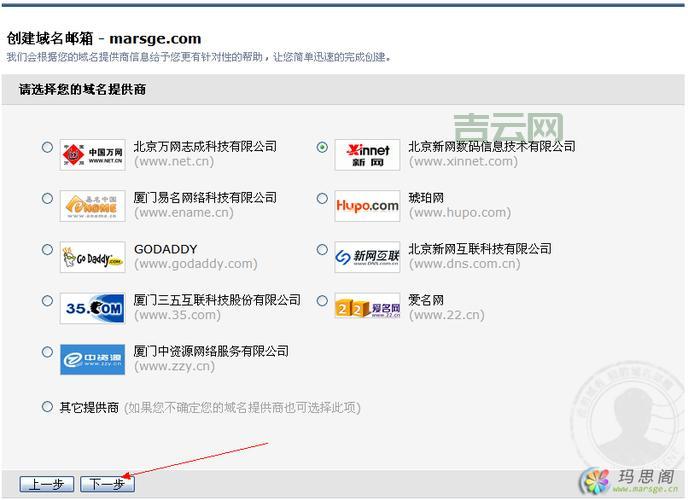Click the (www.xinnet.com) URL text
Viewport: 688px width, 500px height.
coord(463,161)
